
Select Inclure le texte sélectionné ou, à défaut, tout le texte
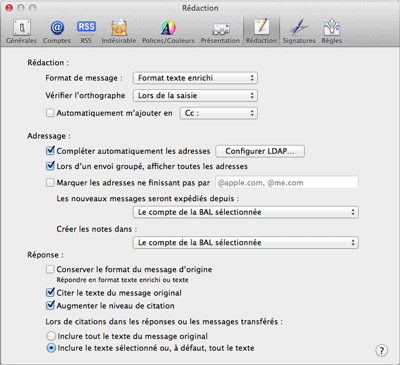pyautogui.click(x=51, y=348)
